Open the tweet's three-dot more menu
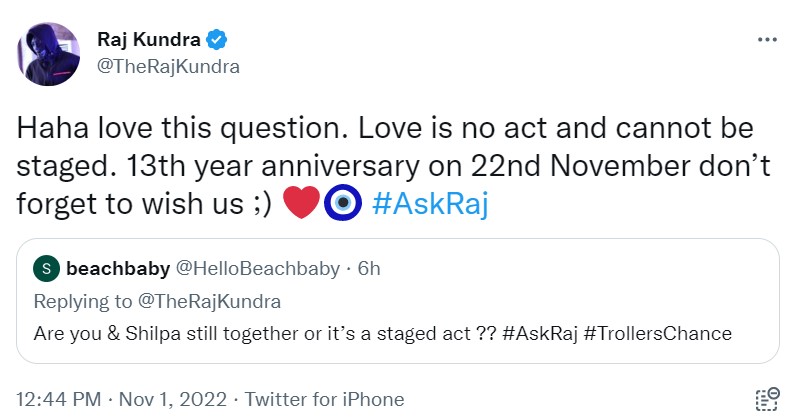The width and height of the screenshot is (799, 418). (767, 41)
